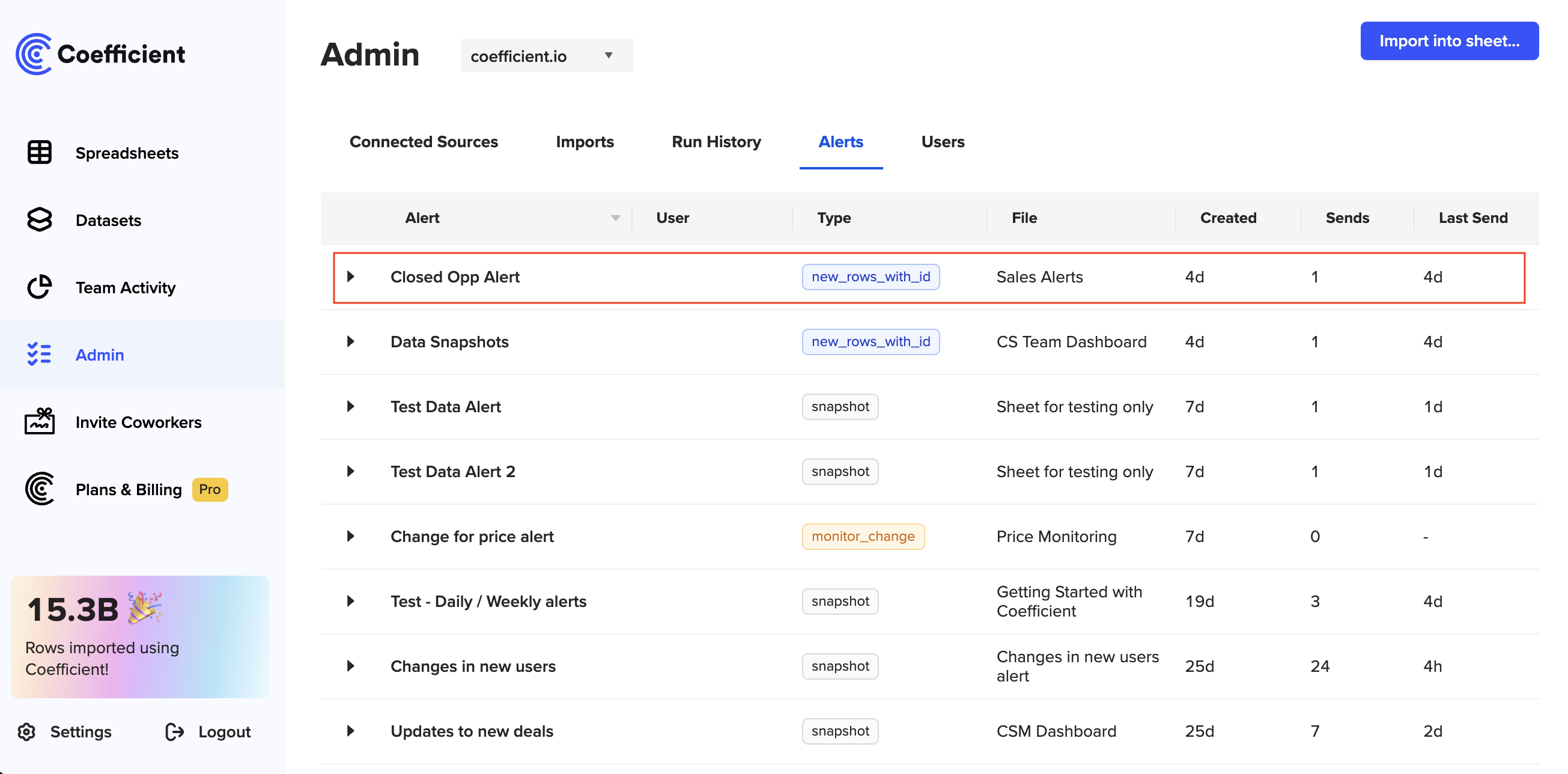Screen dimensions: 1568x774
Task: Click the File column header
Action: (x=1024, y=218)
